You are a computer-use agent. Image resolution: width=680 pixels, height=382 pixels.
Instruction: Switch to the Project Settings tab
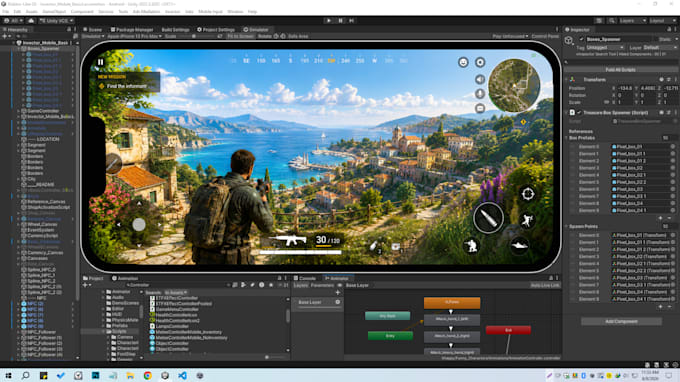(216, 29)
